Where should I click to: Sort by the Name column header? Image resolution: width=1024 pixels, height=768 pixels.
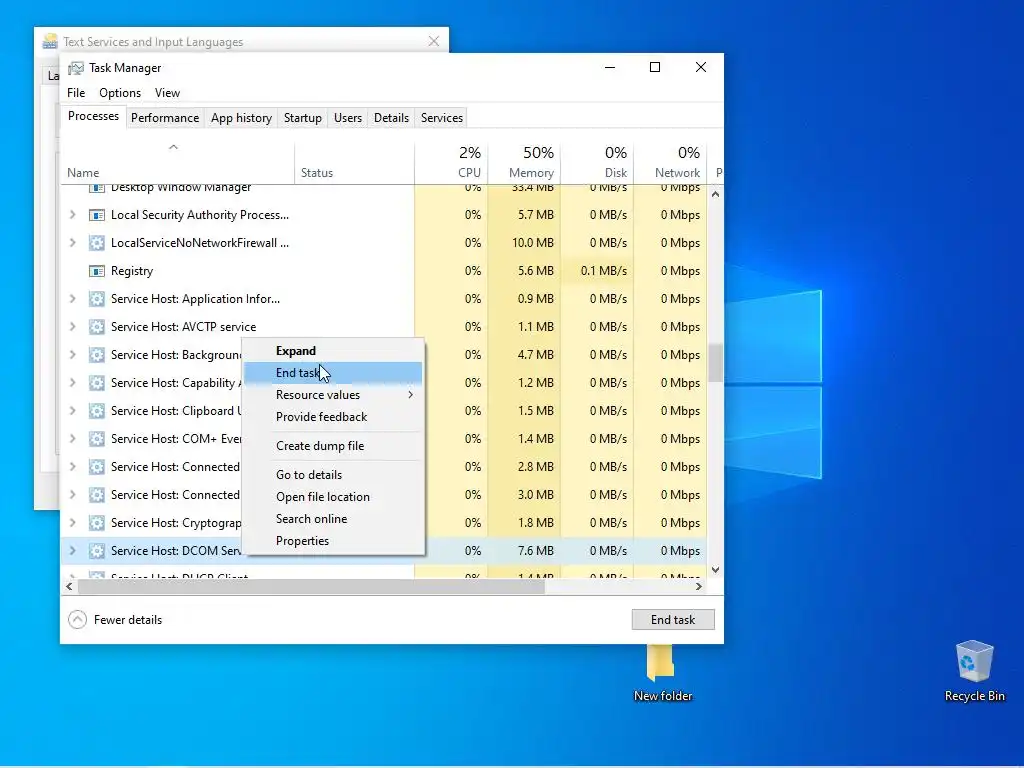pos(178,163)
